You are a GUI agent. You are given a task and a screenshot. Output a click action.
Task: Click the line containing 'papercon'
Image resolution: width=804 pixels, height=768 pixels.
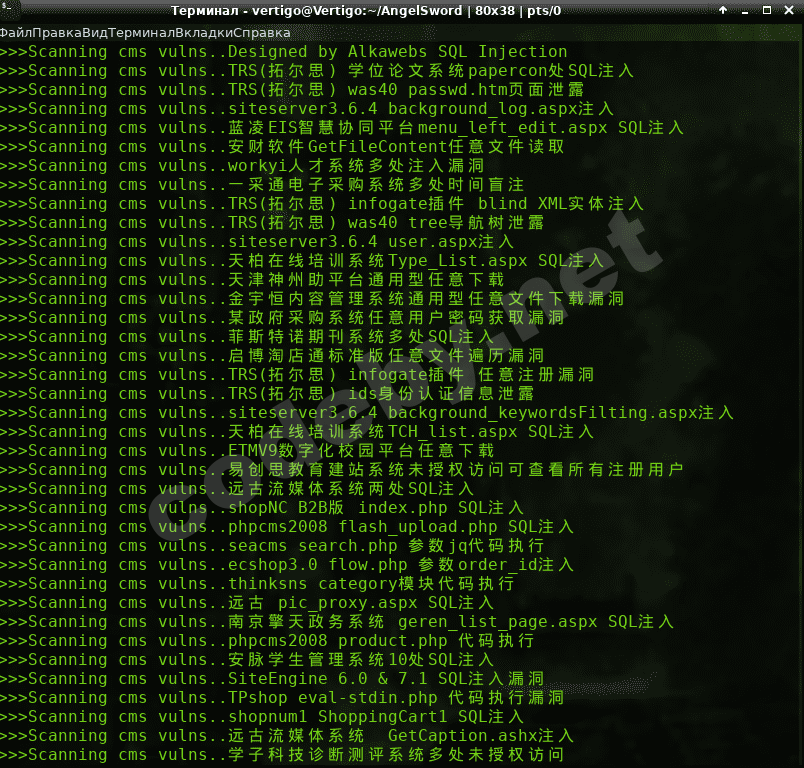[x=317, y=71]
